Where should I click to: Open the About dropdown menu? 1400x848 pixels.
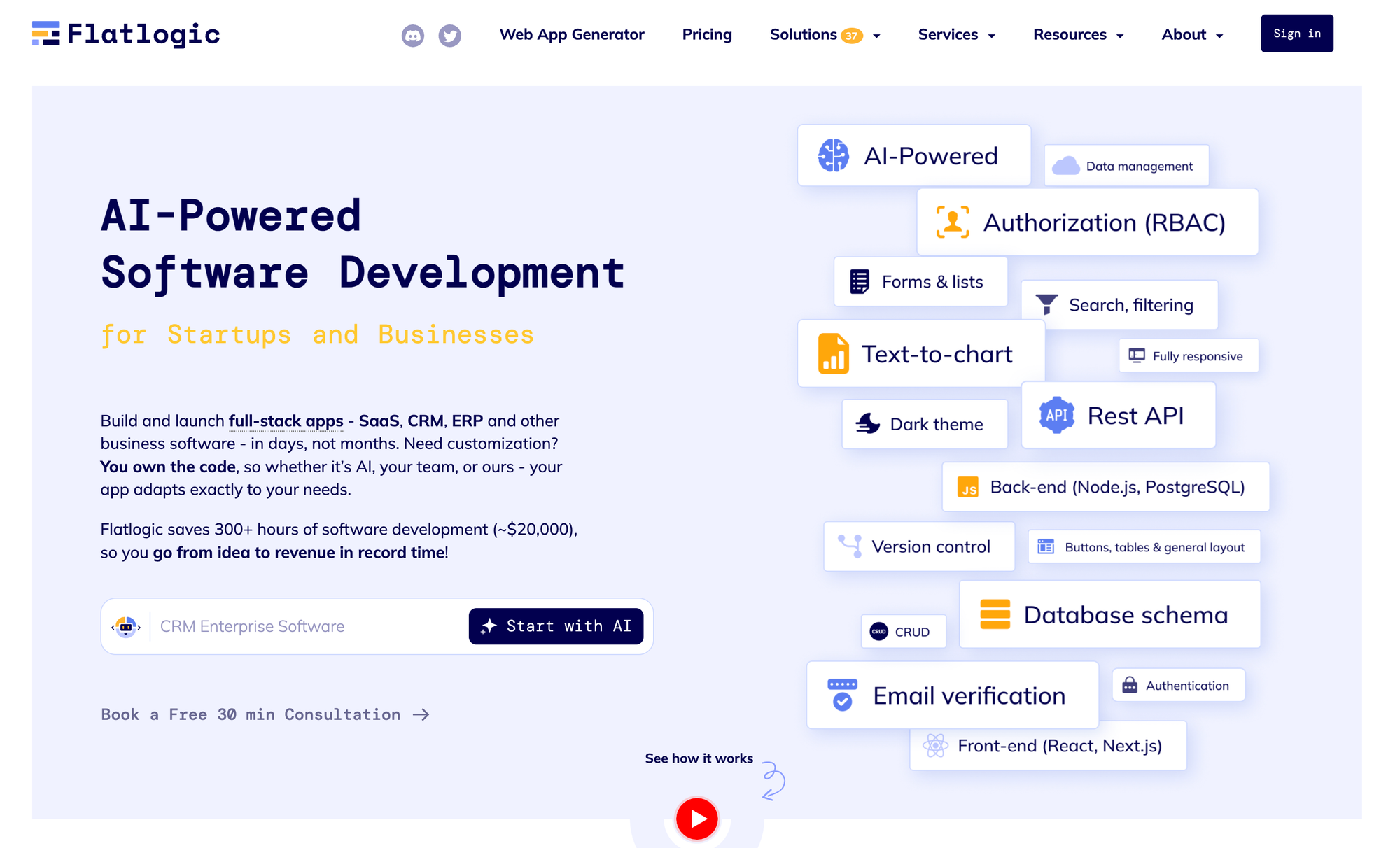tap(1192, 35)
